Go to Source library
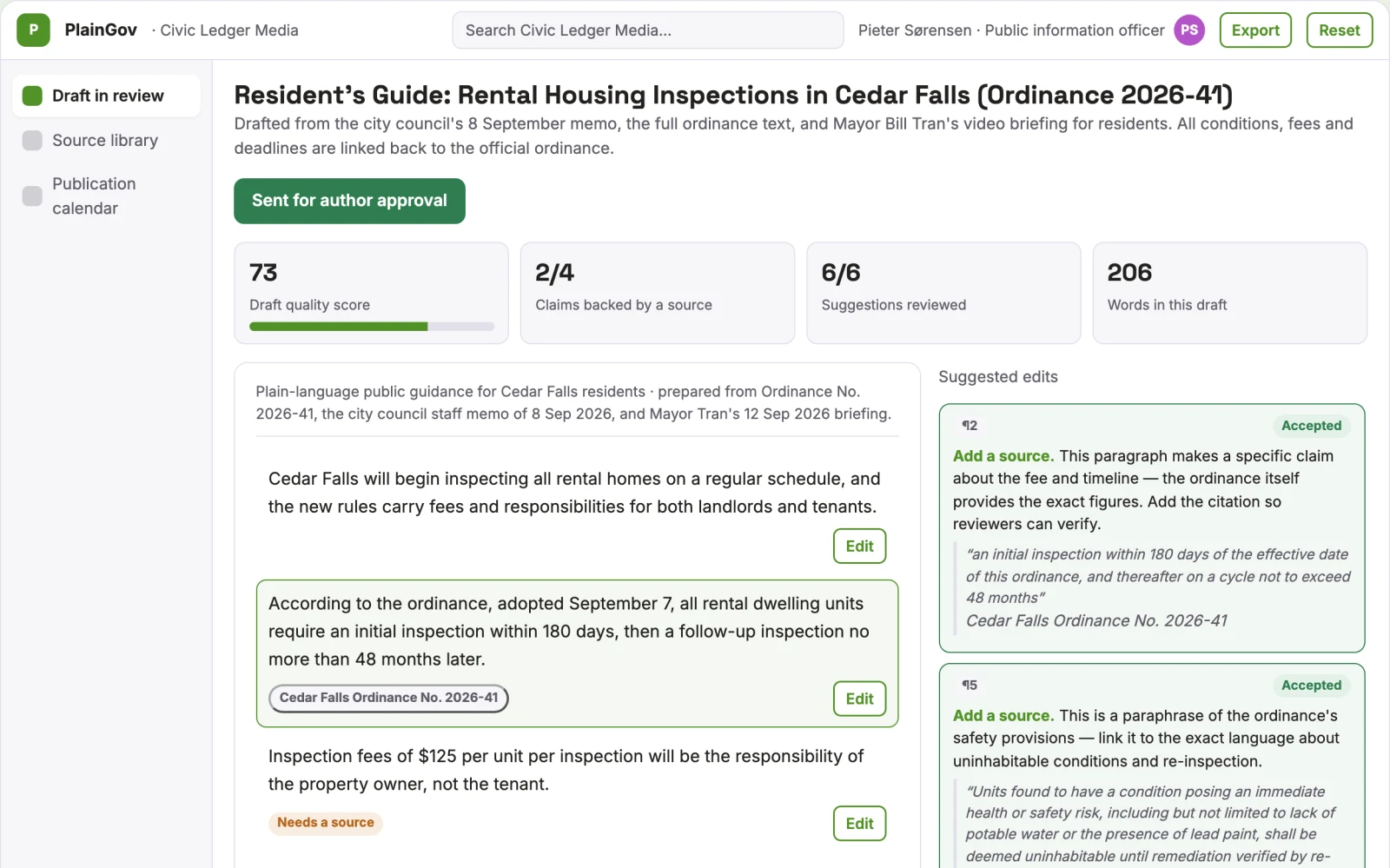 point(106,141)
